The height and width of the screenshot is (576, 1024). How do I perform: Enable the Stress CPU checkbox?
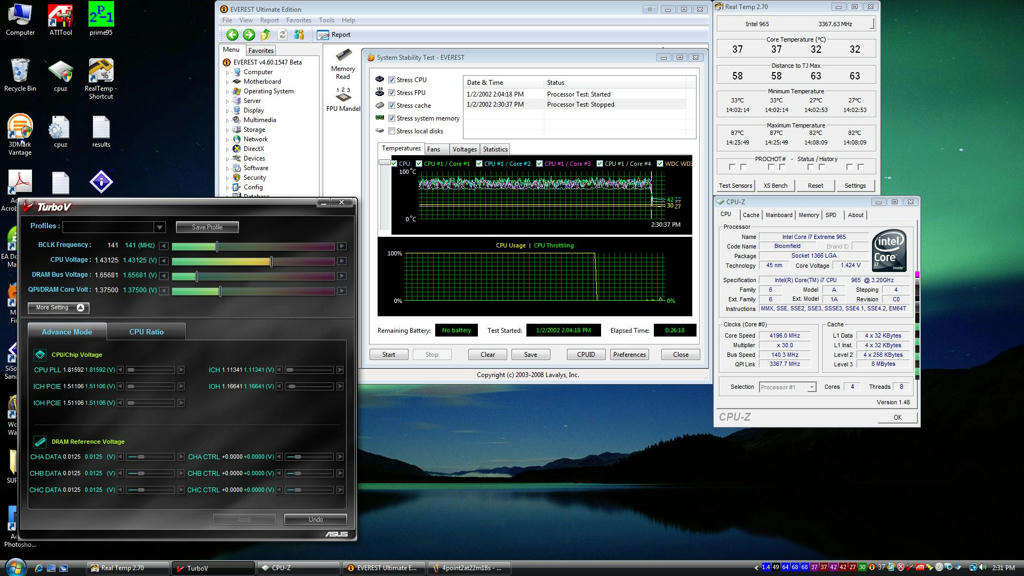tap(392, 80)
